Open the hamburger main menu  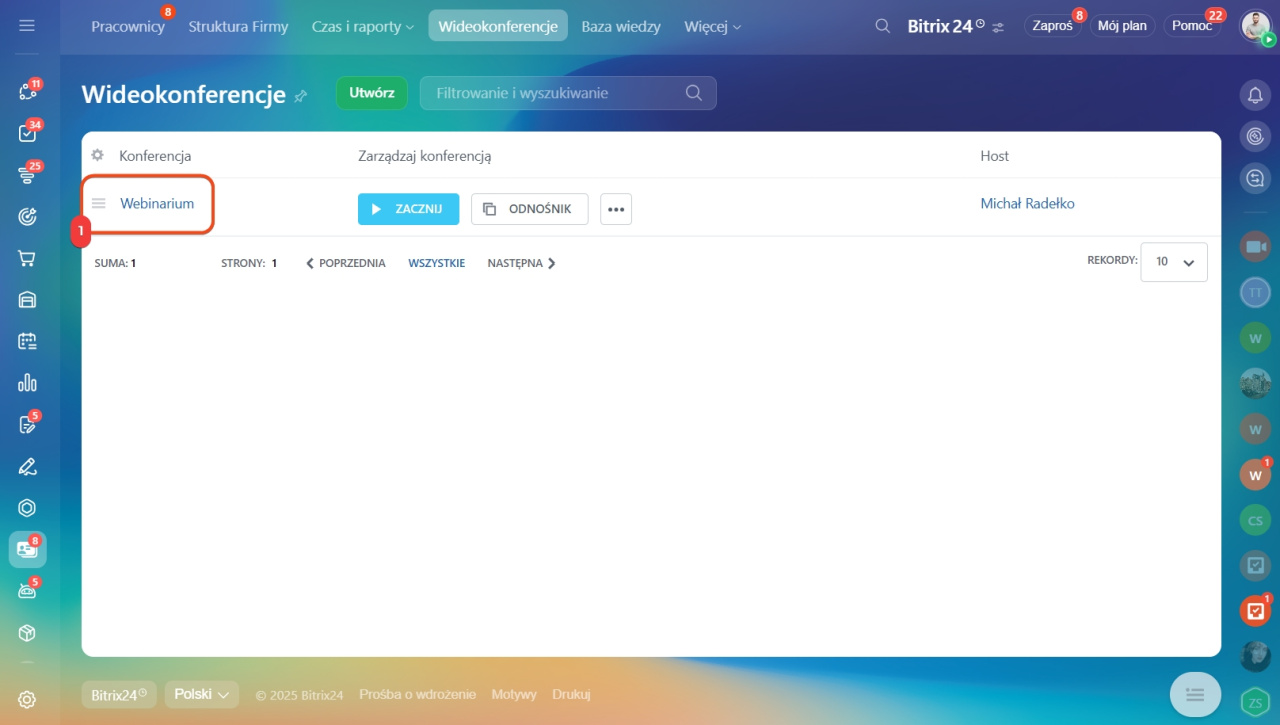[x=27, y=25]
